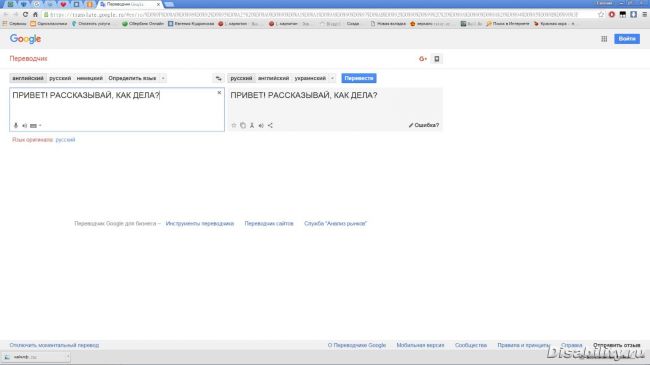Click the red Opera-style extension icon
This screenshot has height=365, width=650.
(x=612, y=15)
